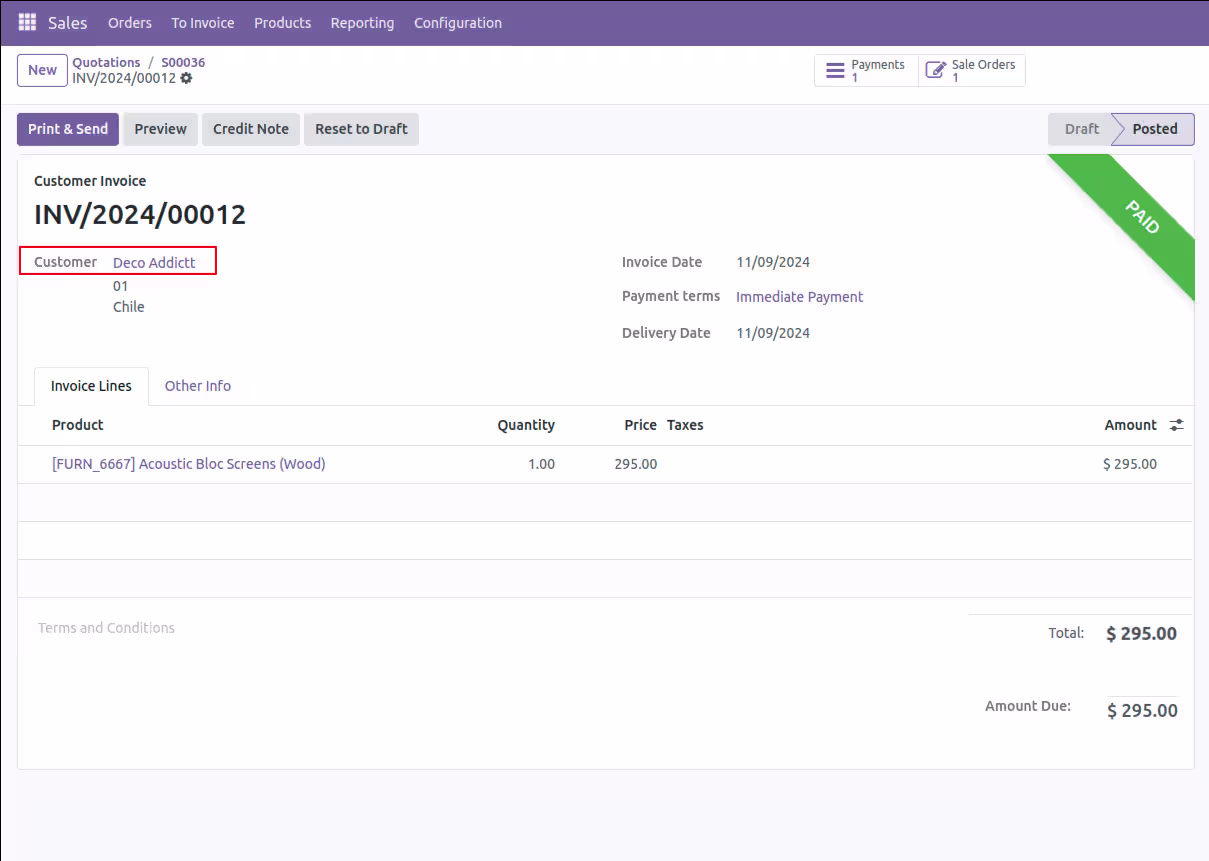
Task: Open Immediate Payment terms link
Action: click(799, 297)
